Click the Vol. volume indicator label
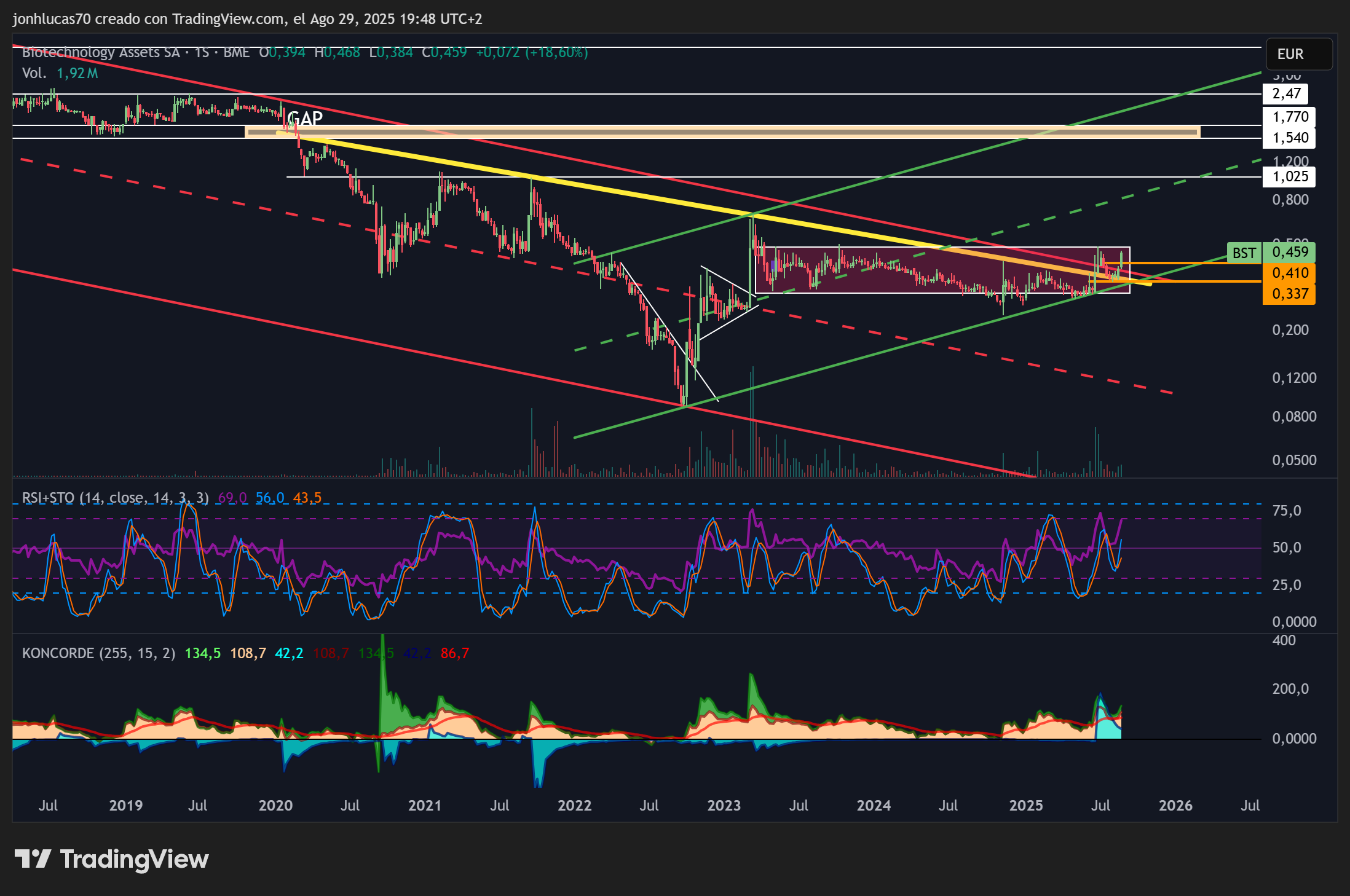The height and width of the screenshot is (896, 1350). pos(34,73)
